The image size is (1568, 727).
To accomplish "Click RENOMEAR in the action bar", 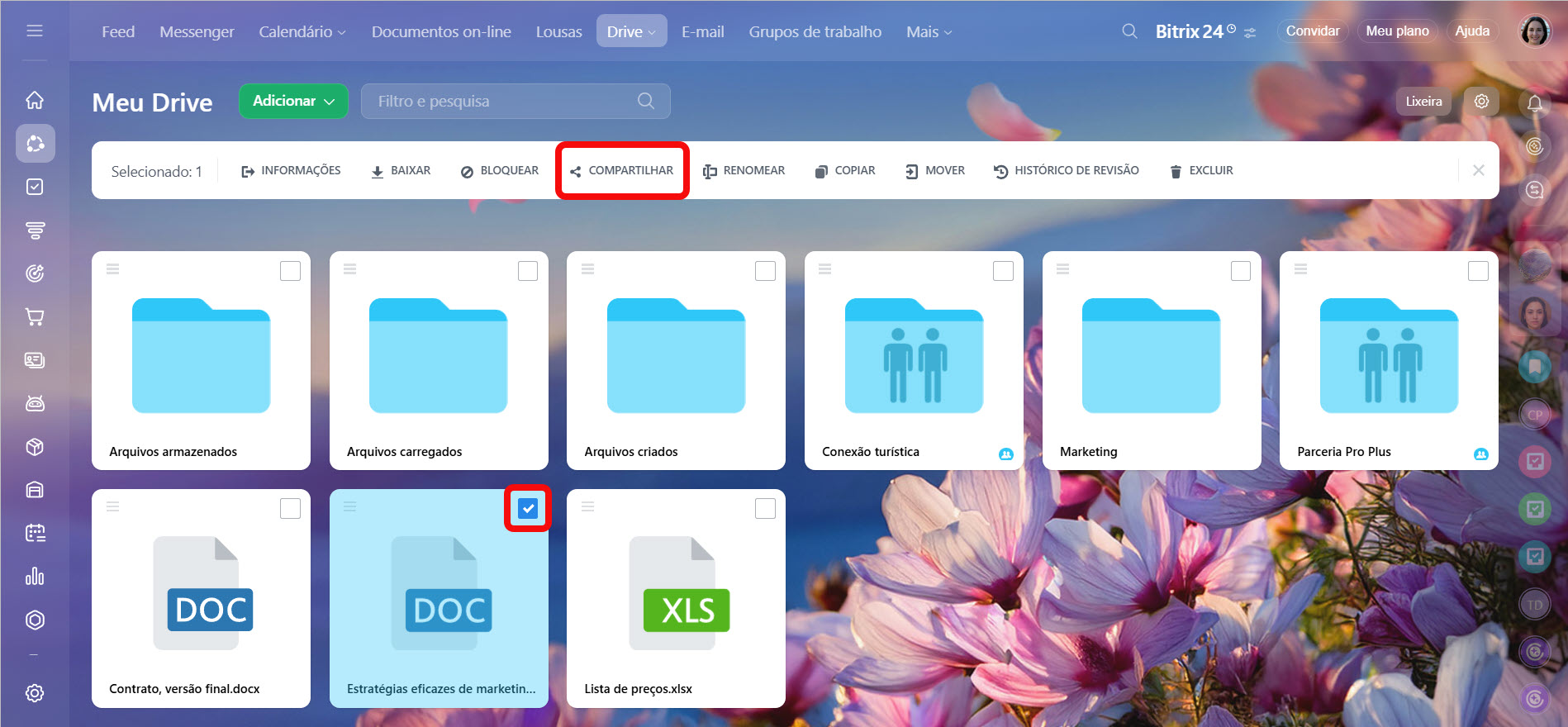I will [744, 170].
